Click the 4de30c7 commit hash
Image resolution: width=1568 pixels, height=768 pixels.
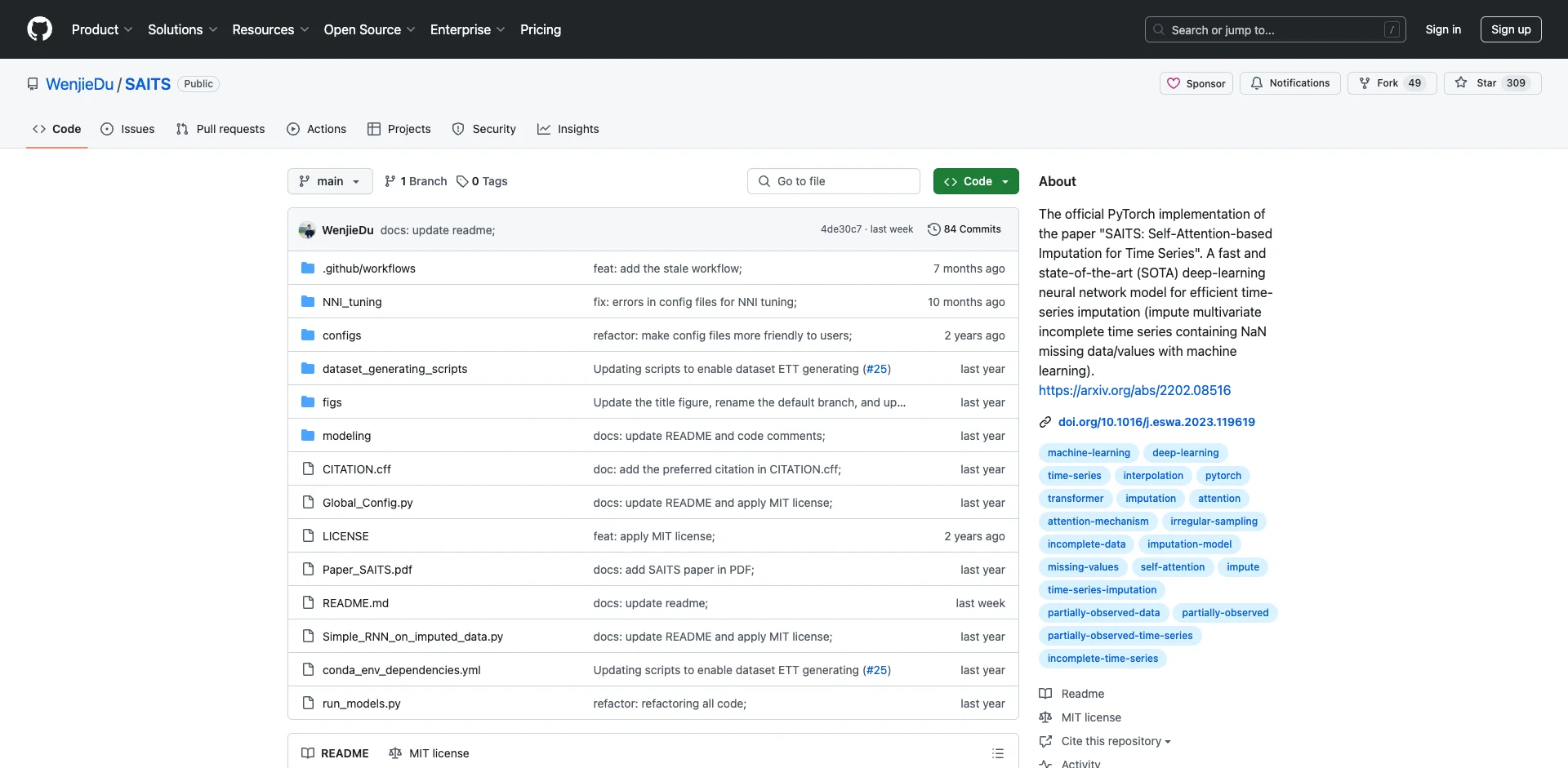(x=841, y=229)
